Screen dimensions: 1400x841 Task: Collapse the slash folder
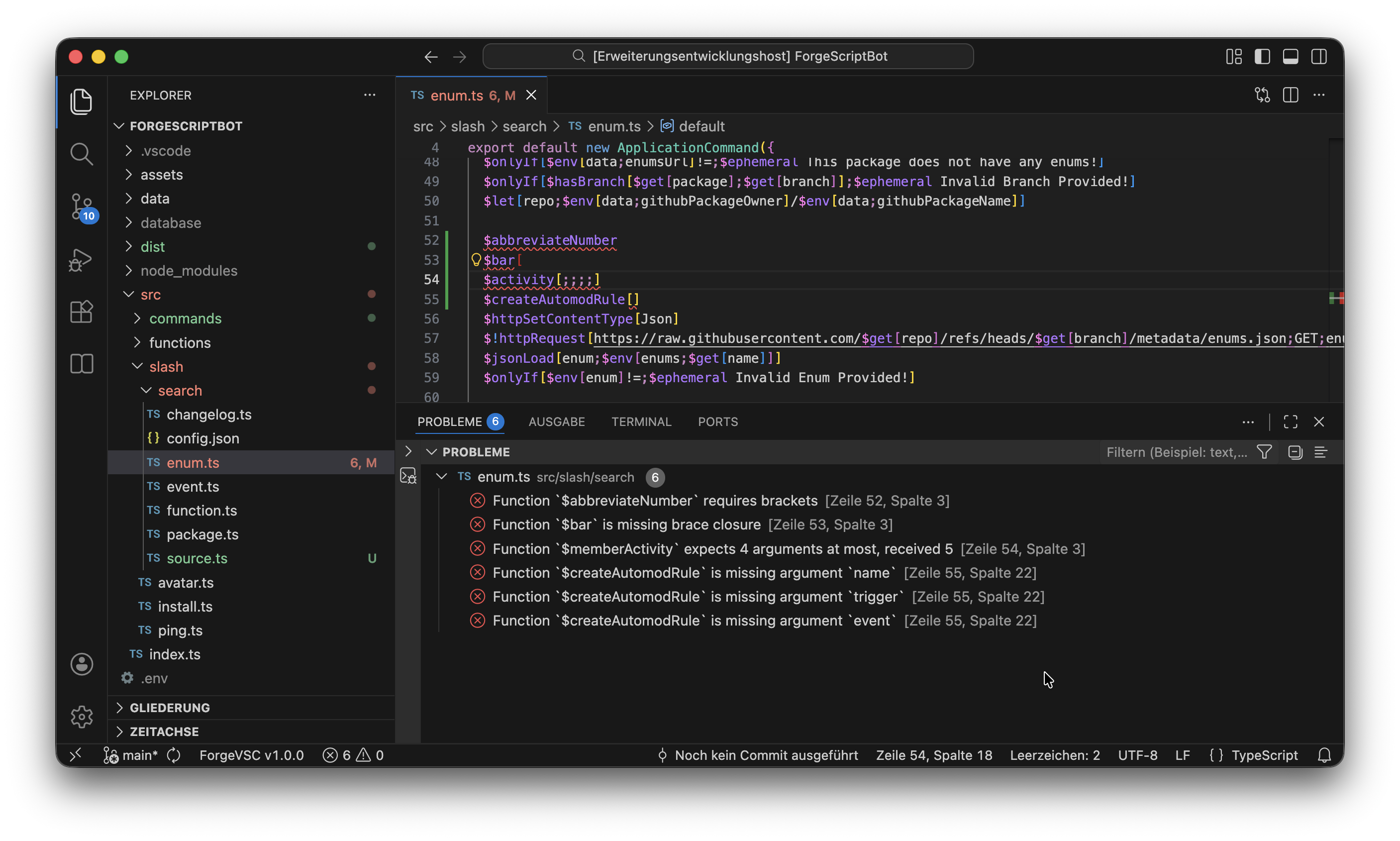click(x=166, y=367)
